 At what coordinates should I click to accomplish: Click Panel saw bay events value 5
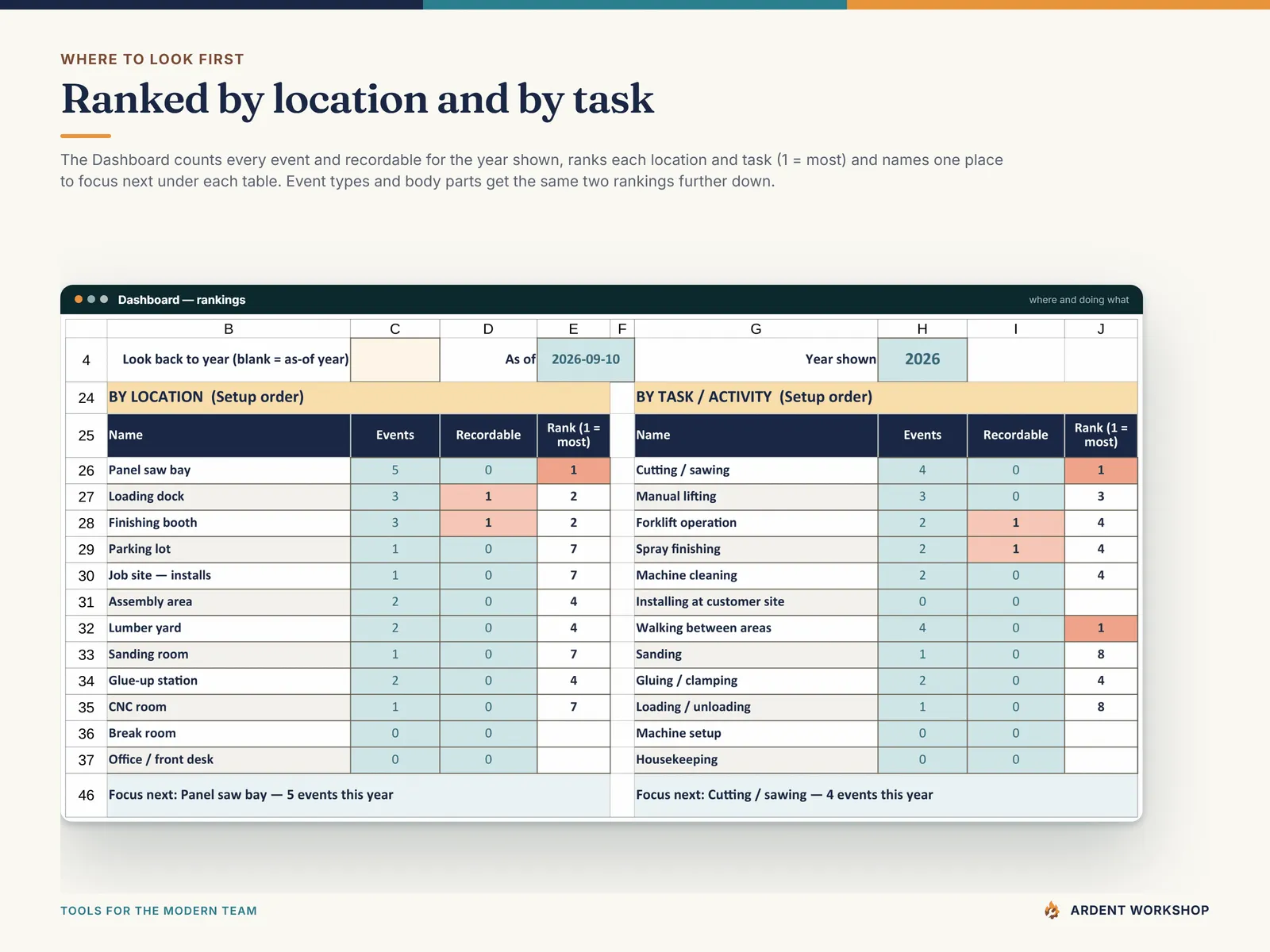point(394,470)
